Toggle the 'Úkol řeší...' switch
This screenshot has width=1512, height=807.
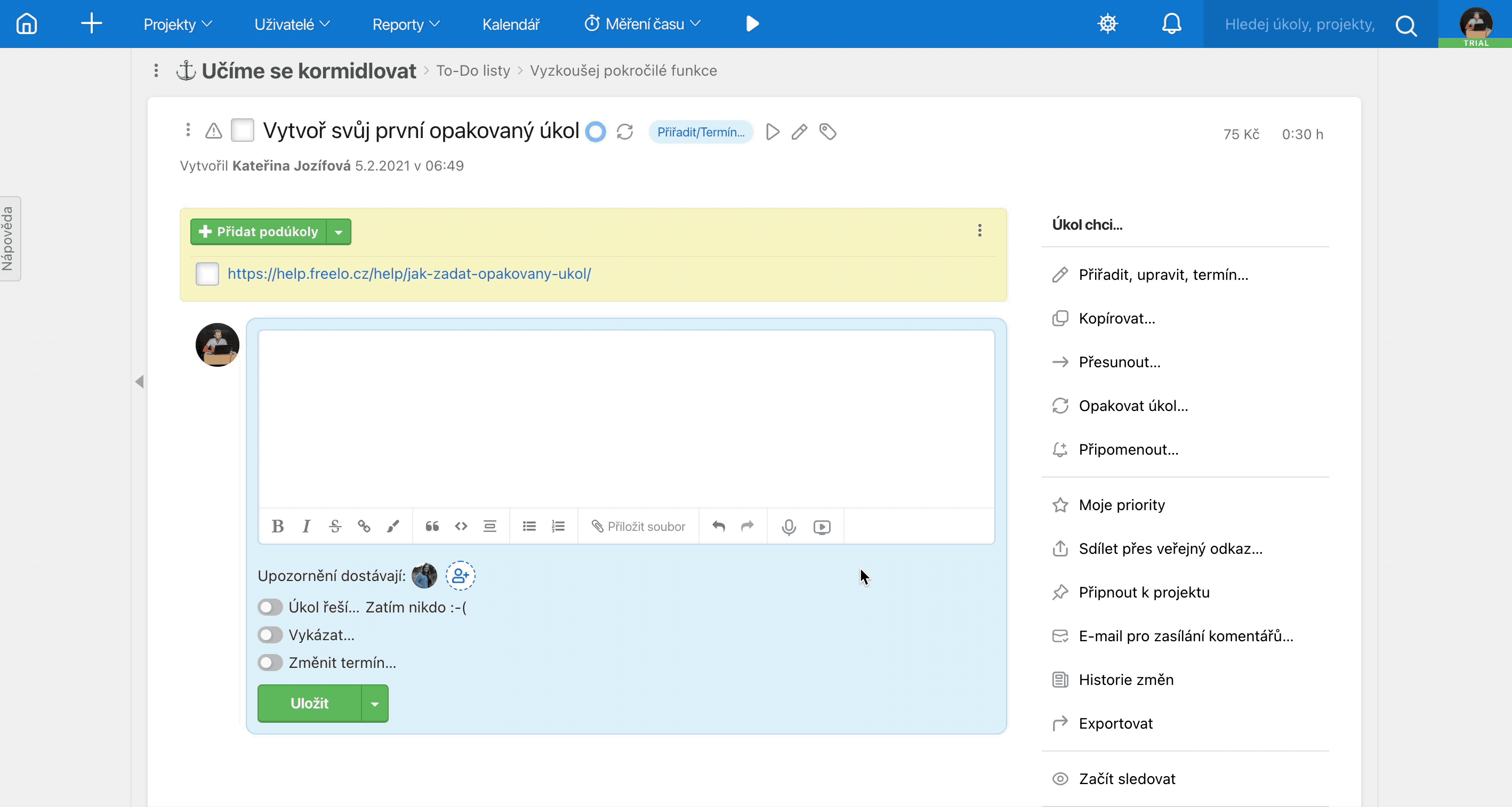pyautogui.click(x=270, y=607)
